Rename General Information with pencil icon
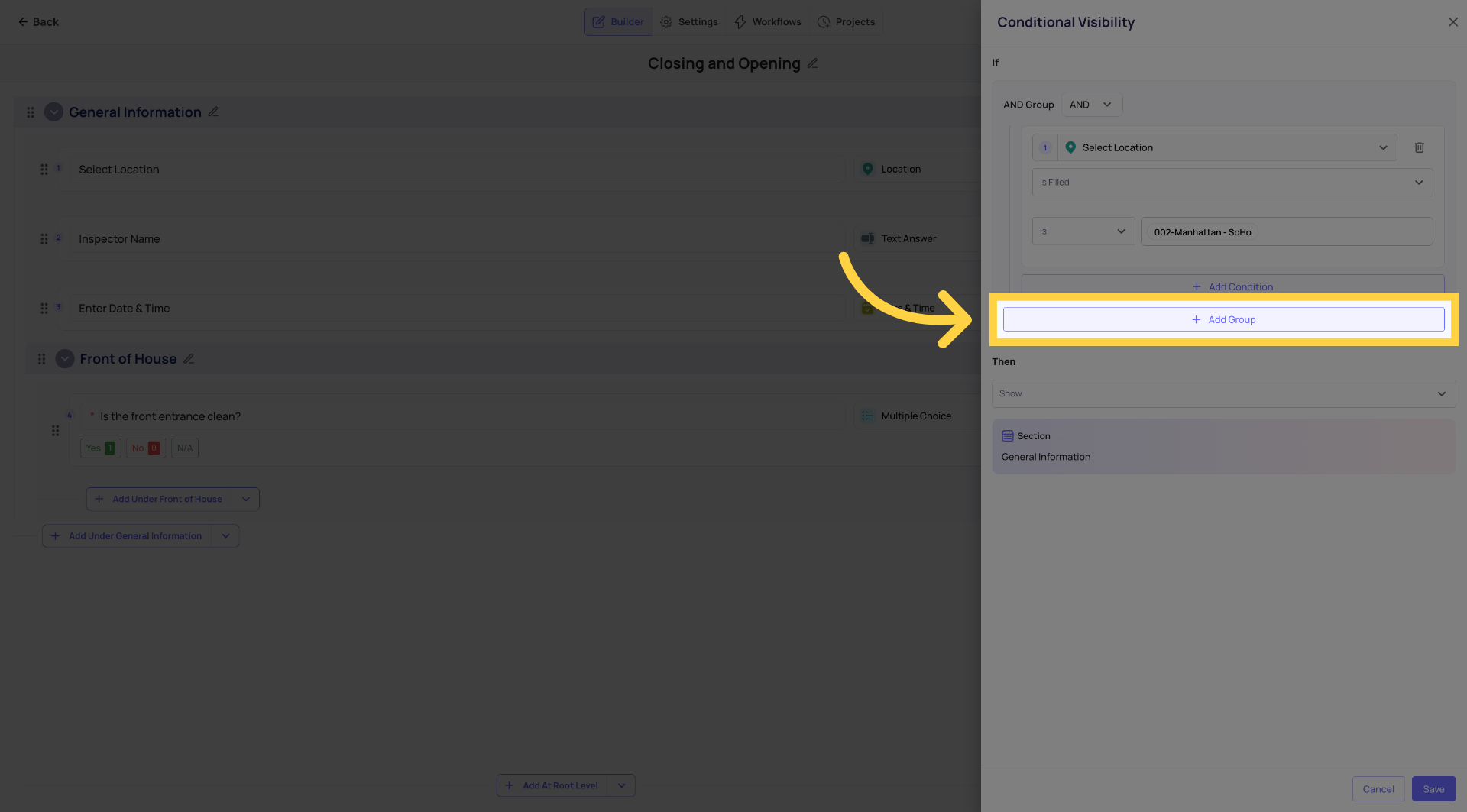 point(213,112)
